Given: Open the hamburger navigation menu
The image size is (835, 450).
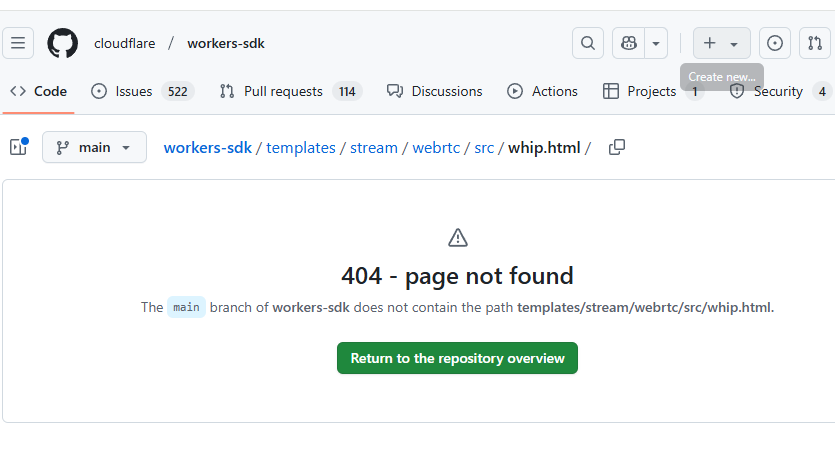Looking at the screenshot, I should click(x=18, y=43).
